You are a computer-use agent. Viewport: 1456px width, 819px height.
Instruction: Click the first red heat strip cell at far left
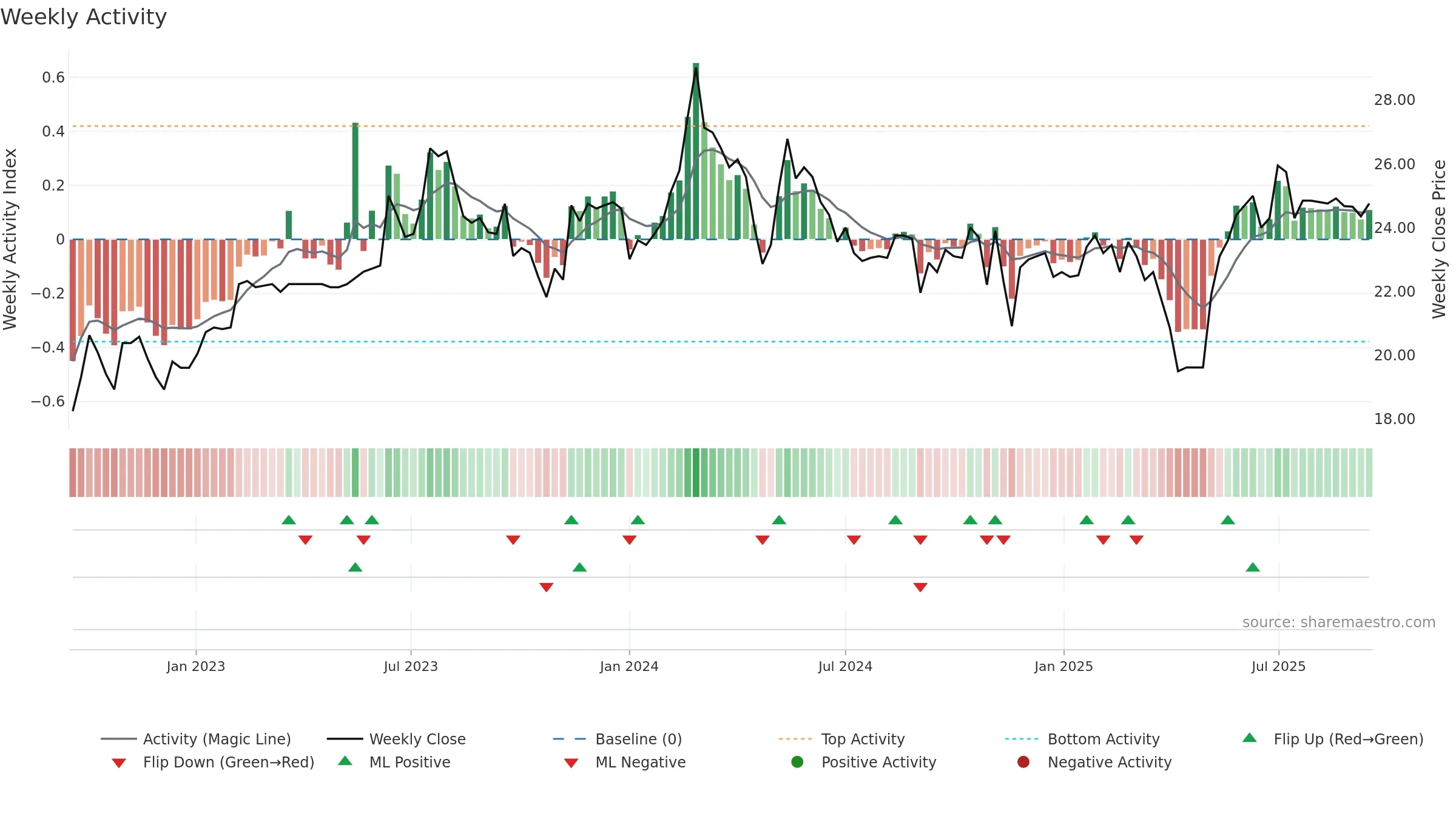pos(73,473)
